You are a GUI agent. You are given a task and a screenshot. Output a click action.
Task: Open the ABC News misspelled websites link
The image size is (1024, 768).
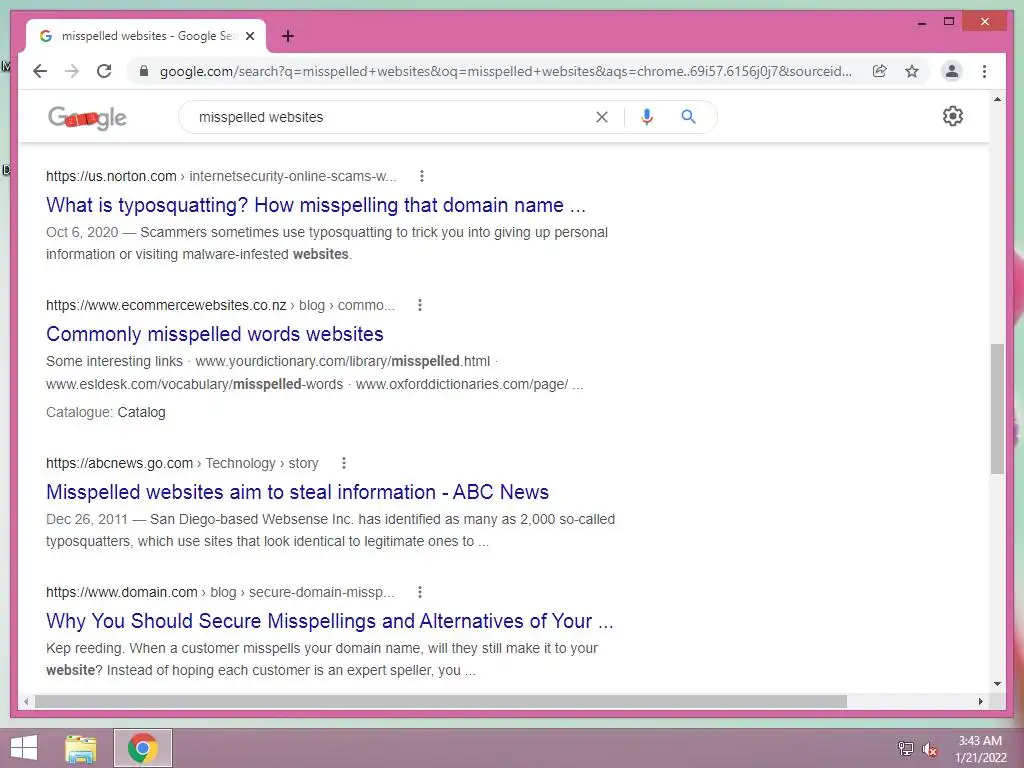297,492
